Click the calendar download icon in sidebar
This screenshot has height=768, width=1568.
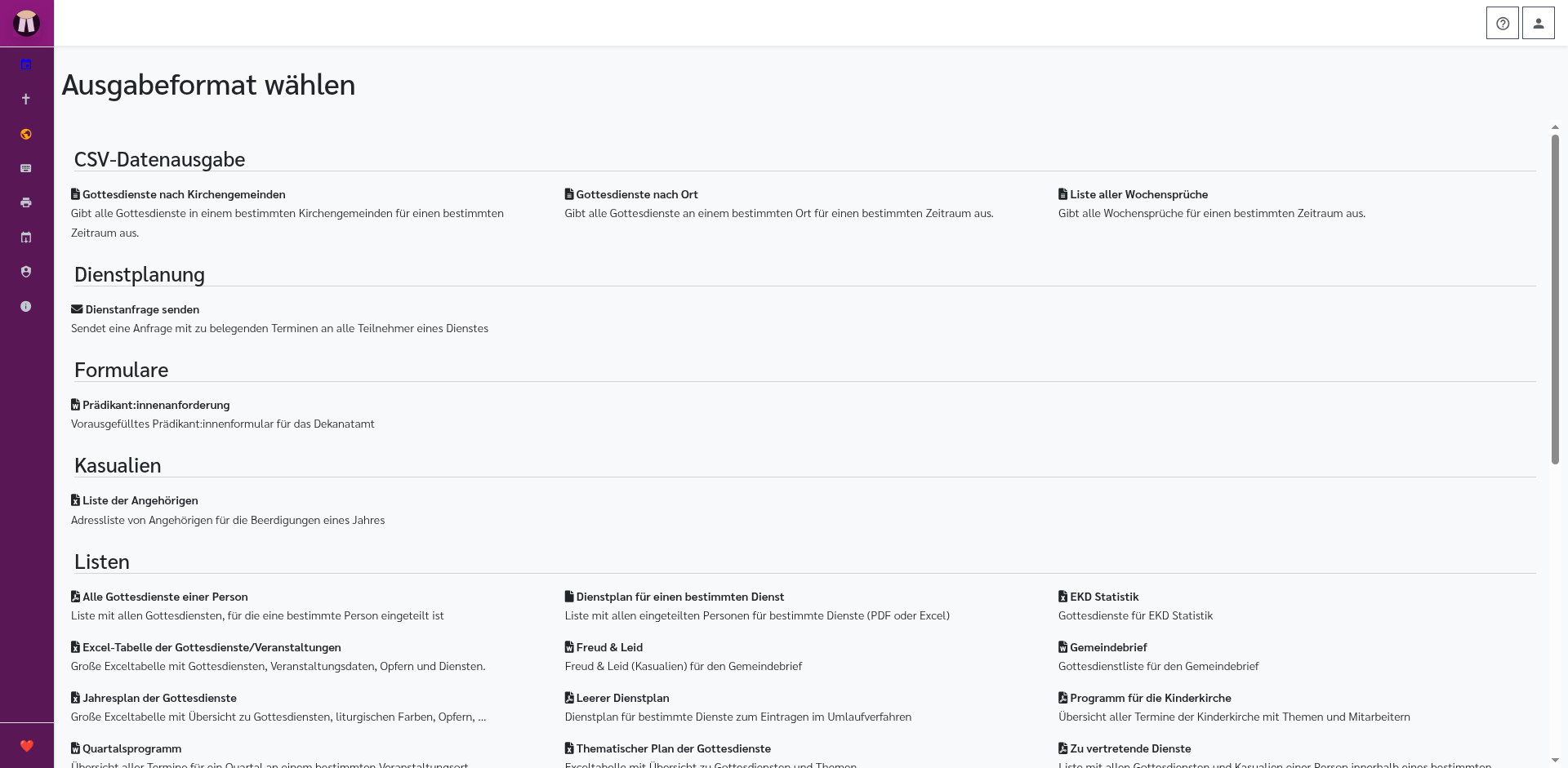(x=26, y=238)
